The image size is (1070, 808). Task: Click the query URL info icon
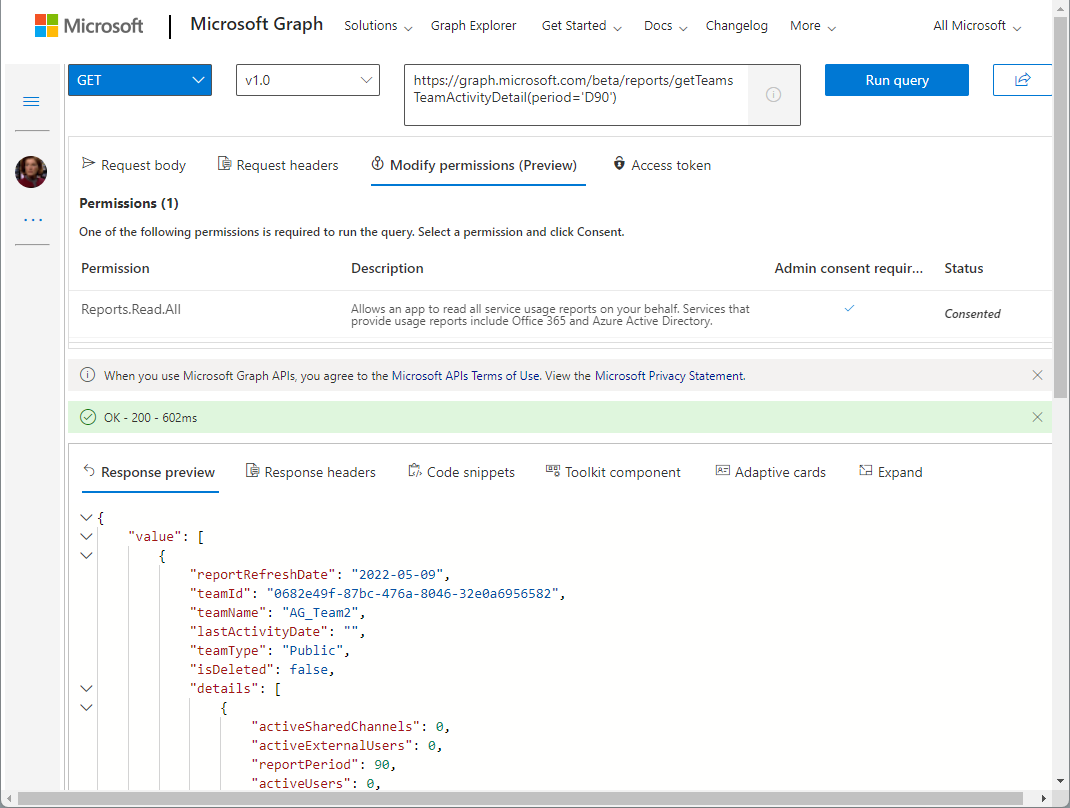[x=773, y=95]
